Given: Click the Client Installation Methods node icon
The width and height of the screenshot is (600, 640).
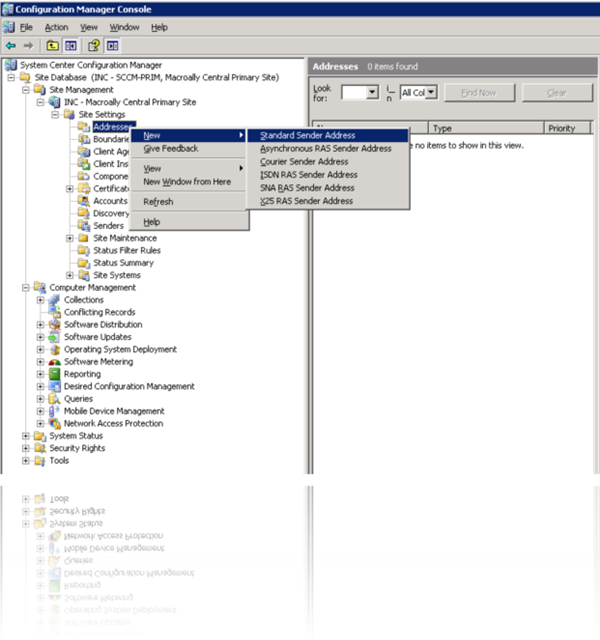Looking at the screenshot, I should click(84, 164).
